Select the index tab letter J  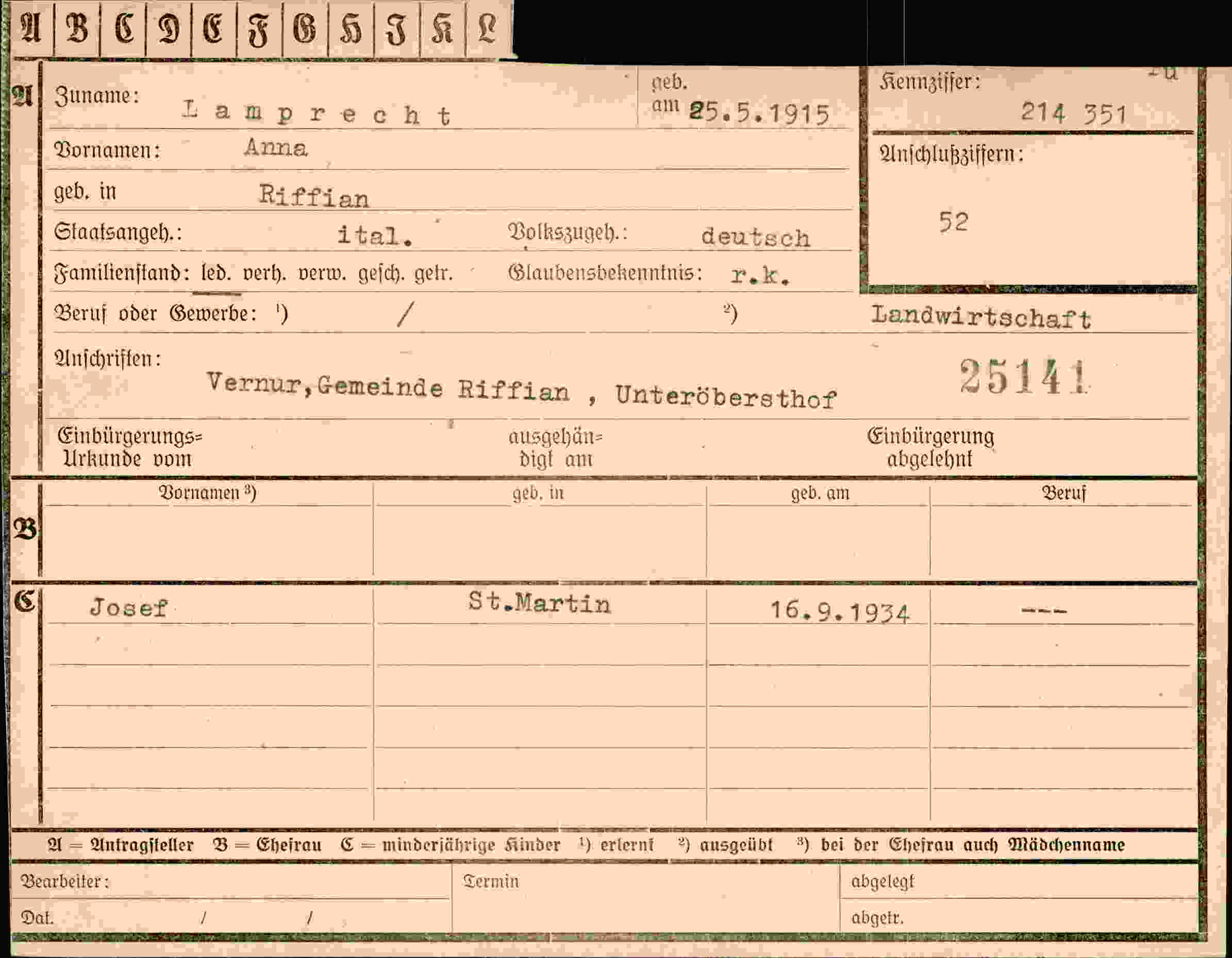coord(396,29)
